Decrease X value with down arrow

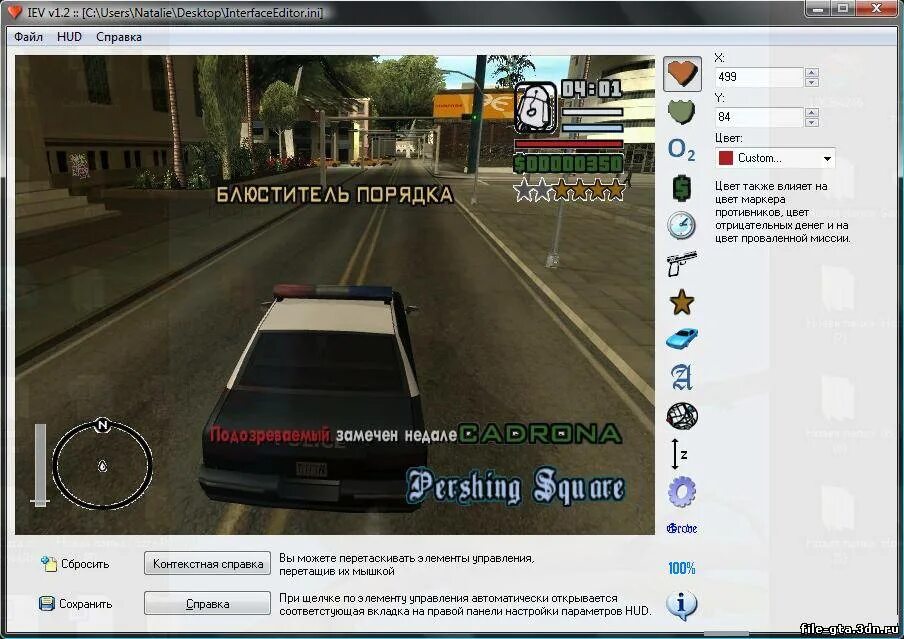pyautogui.click(x=812, y=81)
